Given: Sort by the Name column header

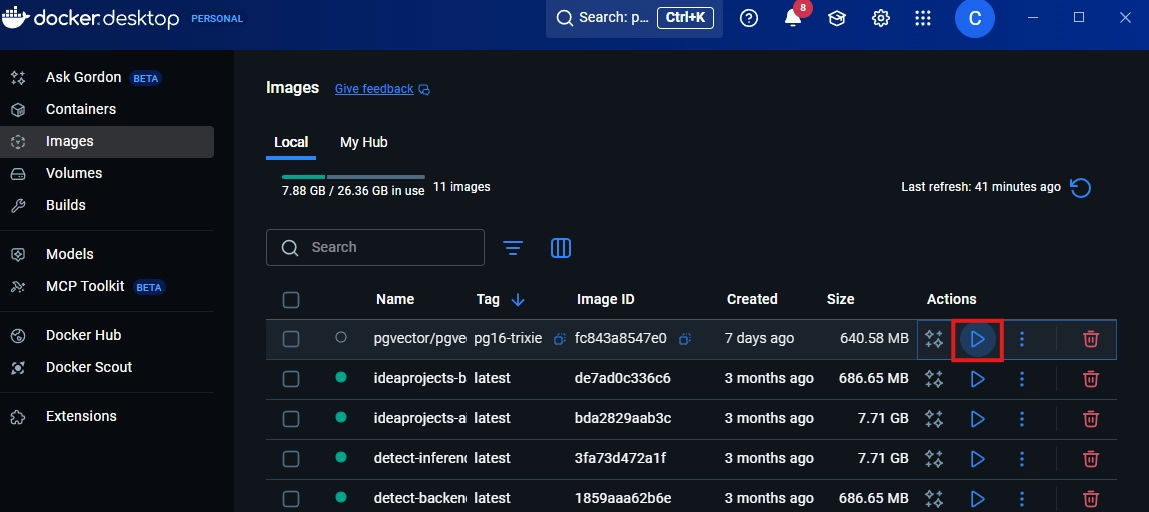Looking at the screenshot, I should pyautogui.click(x=395, y=300).
